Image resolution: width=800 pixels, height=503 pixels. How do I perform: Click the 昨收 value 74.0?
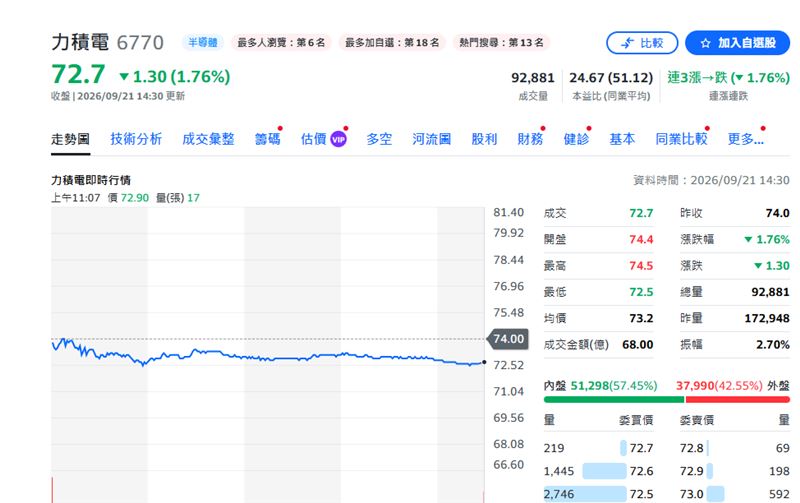coord(777,213)
